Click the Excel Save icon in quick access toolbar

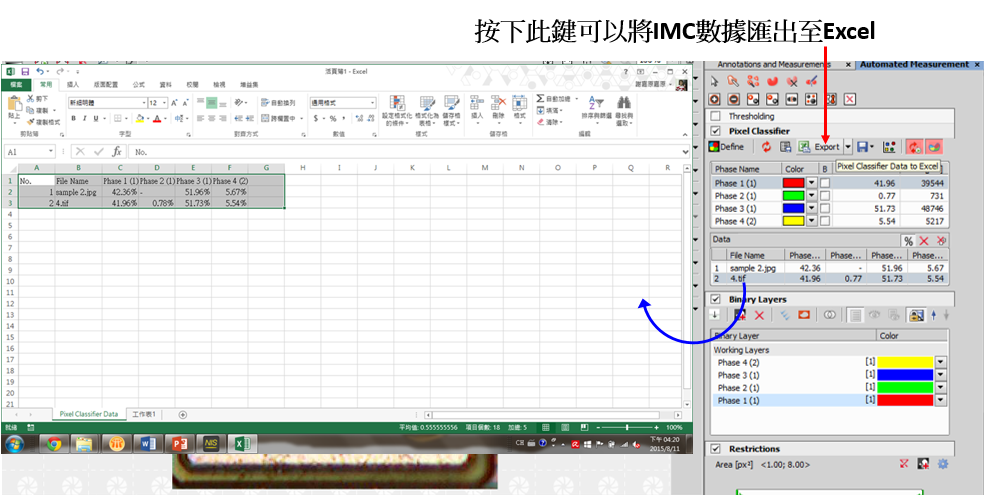pyautogui.click(x=26, y=72)
